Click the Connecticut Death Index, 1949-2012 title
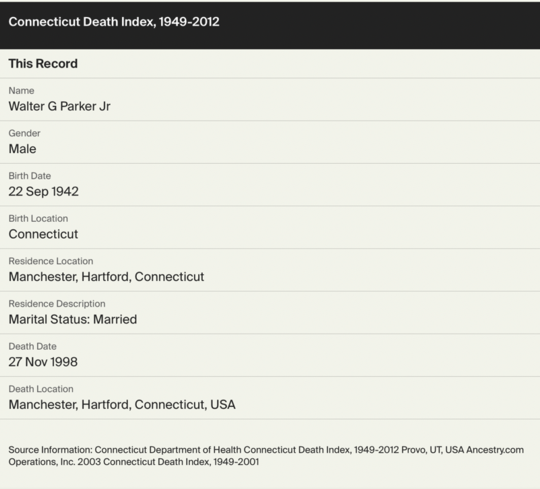540x489 pixels. pyautogui.click(x=114, y=22)
